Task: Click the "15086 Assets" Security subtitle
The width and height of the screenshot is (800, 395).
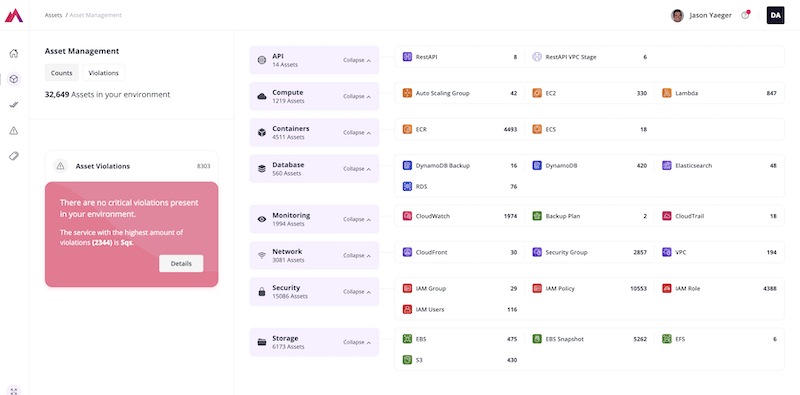Action: (x=290, y=297)
